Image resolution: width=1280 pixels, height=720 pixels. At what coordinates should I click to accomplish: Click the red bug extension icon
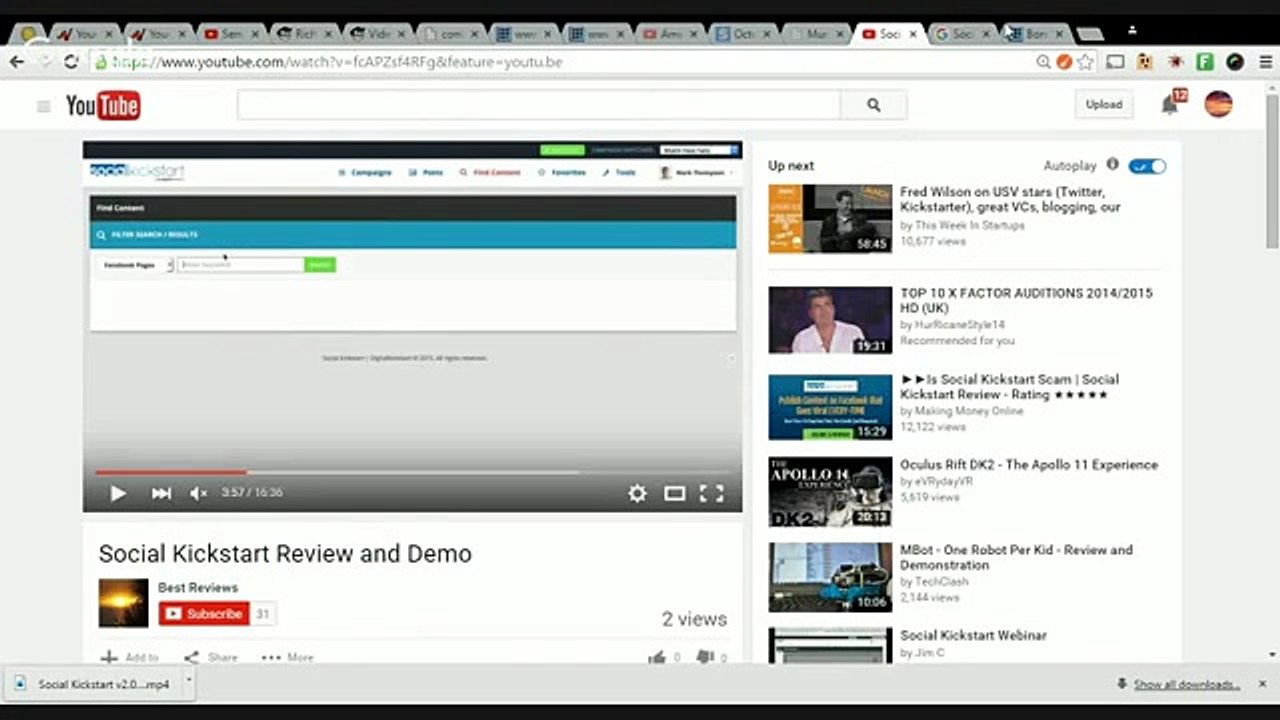pos(1175,62)
